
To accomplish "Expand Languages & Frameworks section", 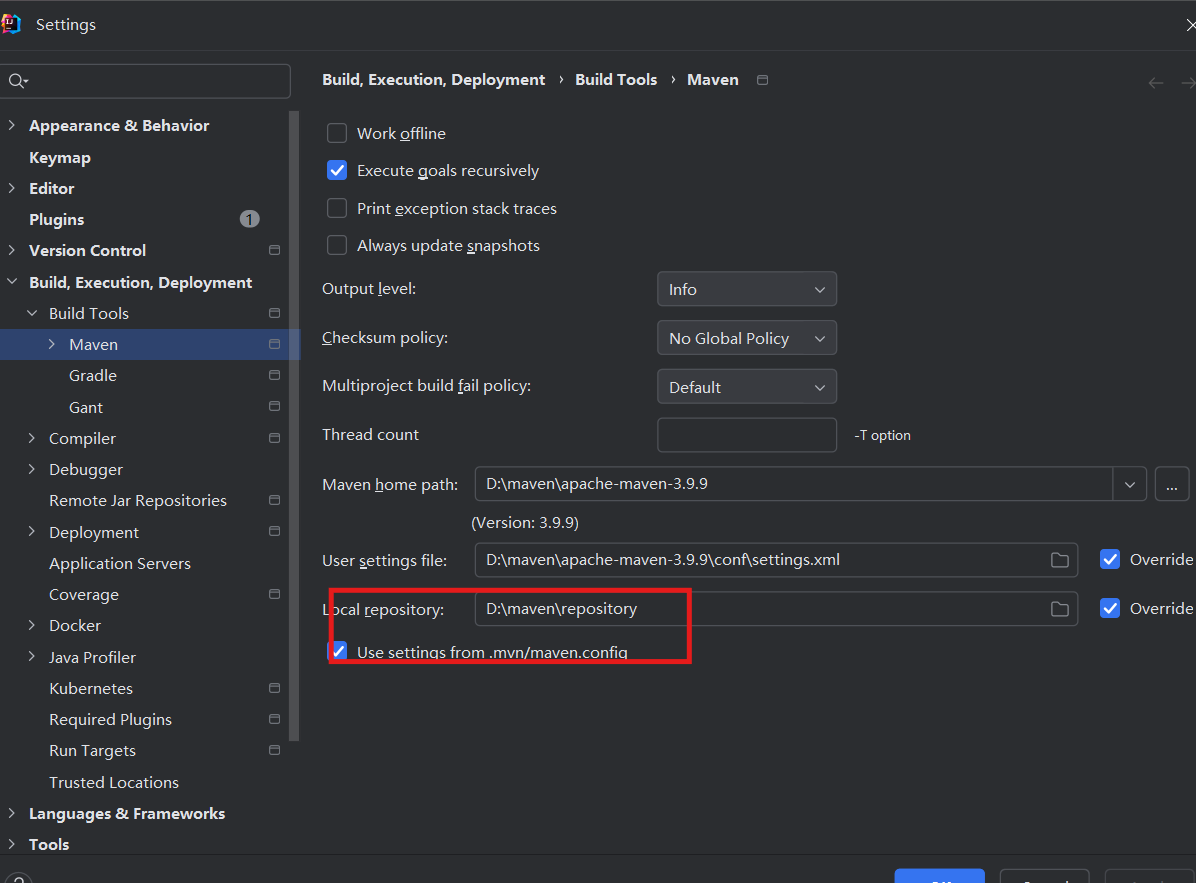I will [x=11, y=813].
